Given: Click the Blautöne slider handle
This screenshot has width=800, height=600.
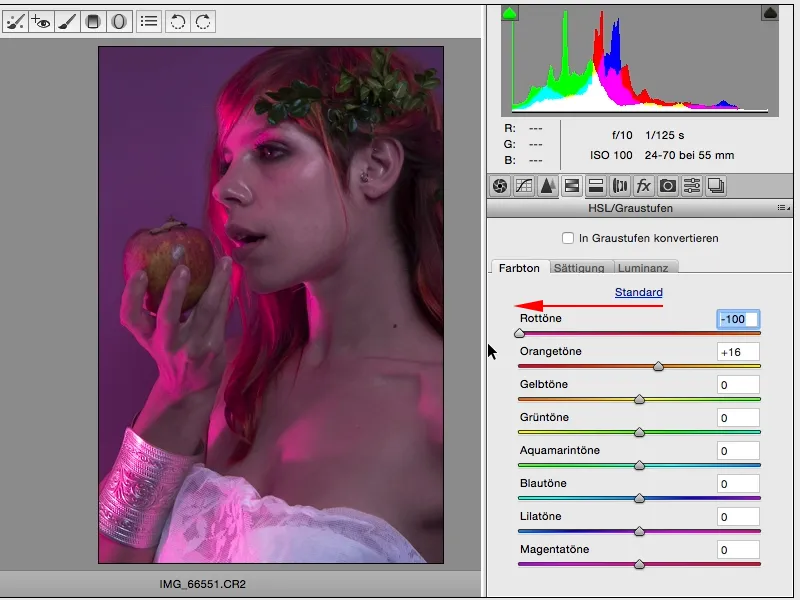Looking at the screenshot, I should click(639, 498).
